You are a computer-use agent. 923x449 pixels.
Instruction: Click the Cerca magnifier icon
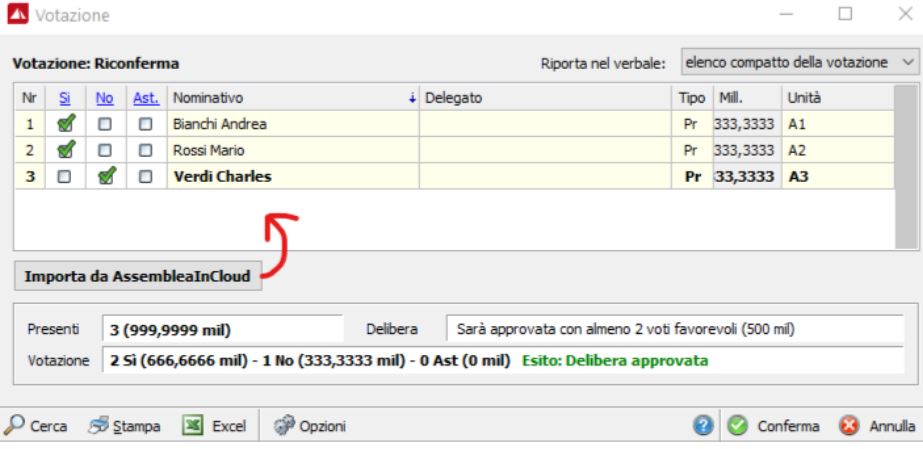(x=14, y=425)
